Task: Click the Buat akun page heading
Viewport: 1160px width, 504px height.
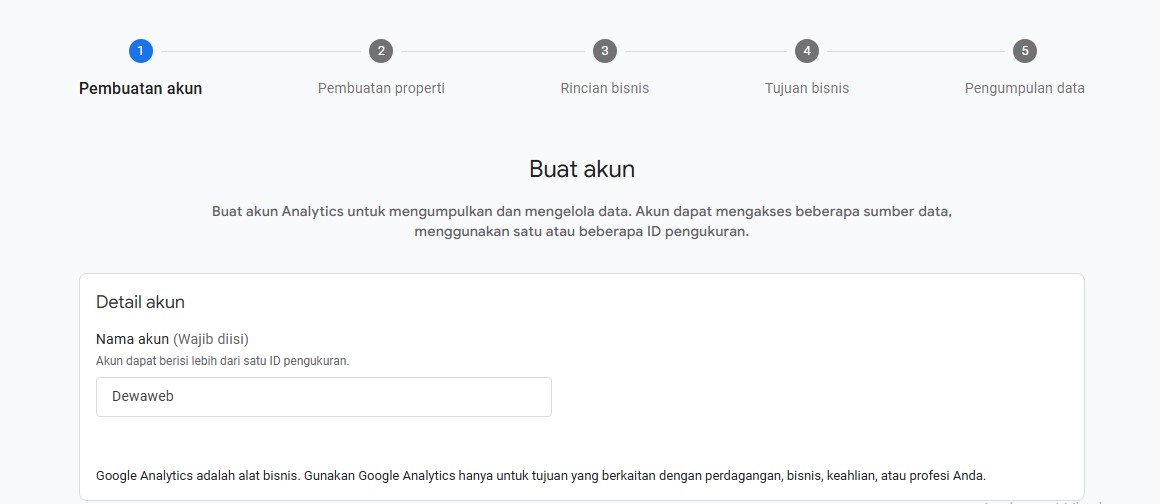Action: coord(582,169)
